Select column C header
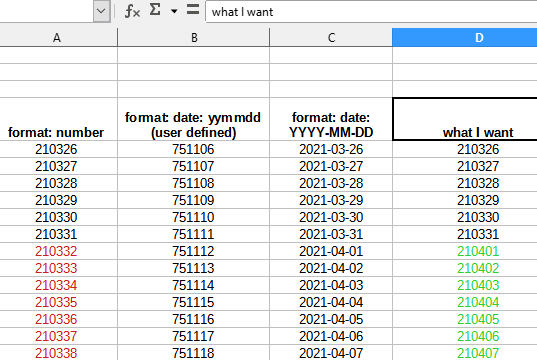This screenshot has height=360, width=537. tap(331, 37)
